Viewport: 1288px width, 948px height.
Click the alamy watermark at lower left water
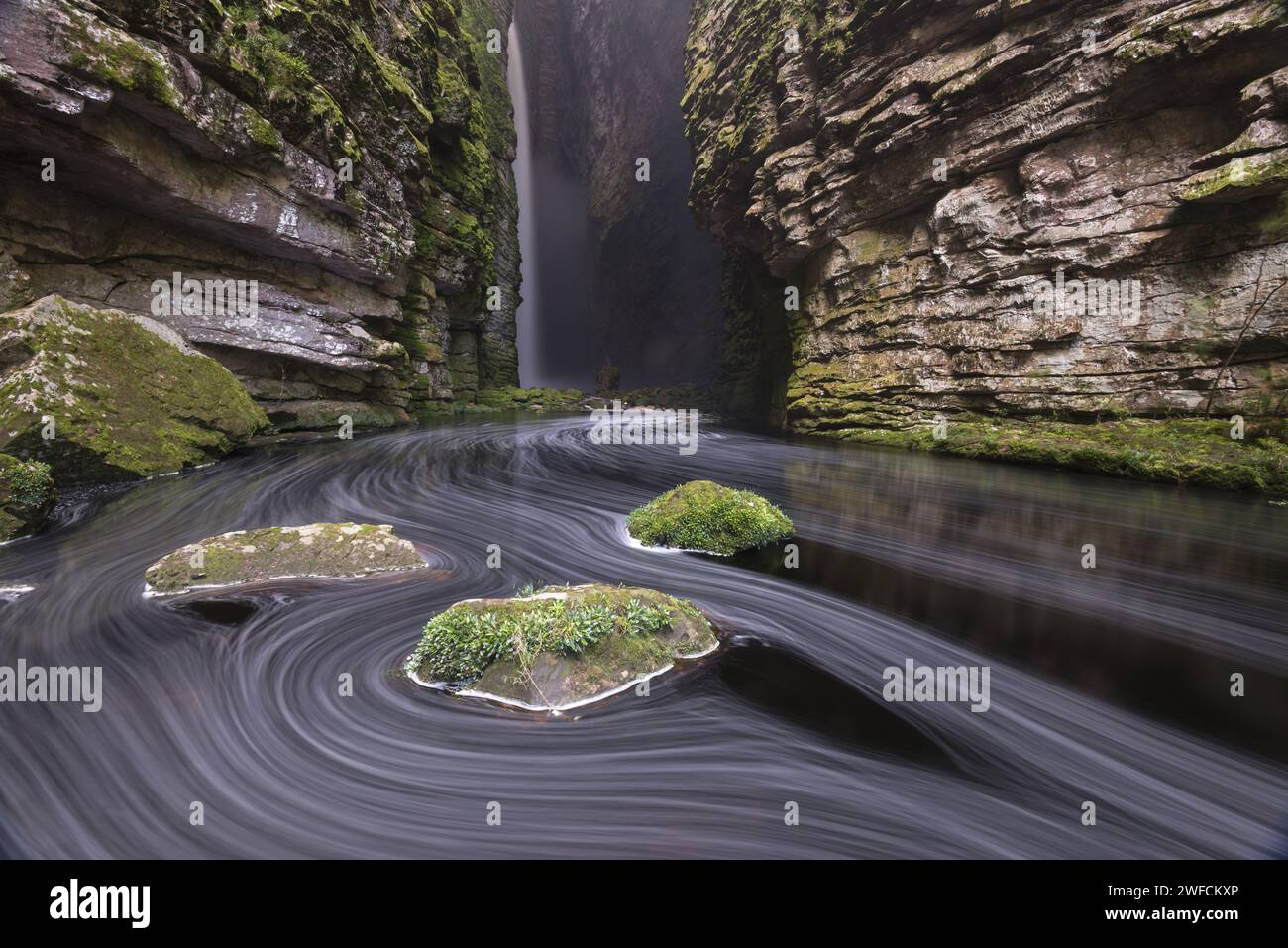51,685
